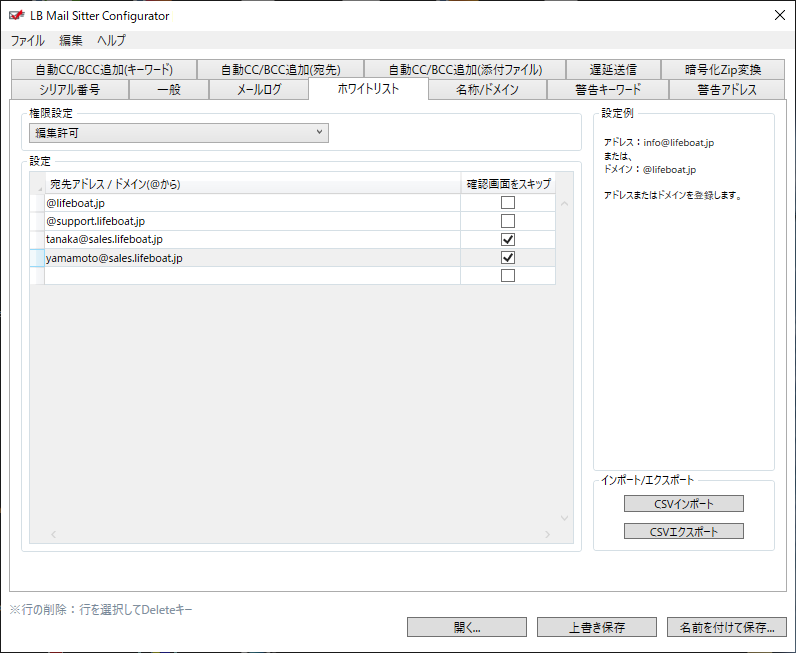This screenshot has height=653, width=796.
Task: Click the 開く... button
Action: (467, 627)
